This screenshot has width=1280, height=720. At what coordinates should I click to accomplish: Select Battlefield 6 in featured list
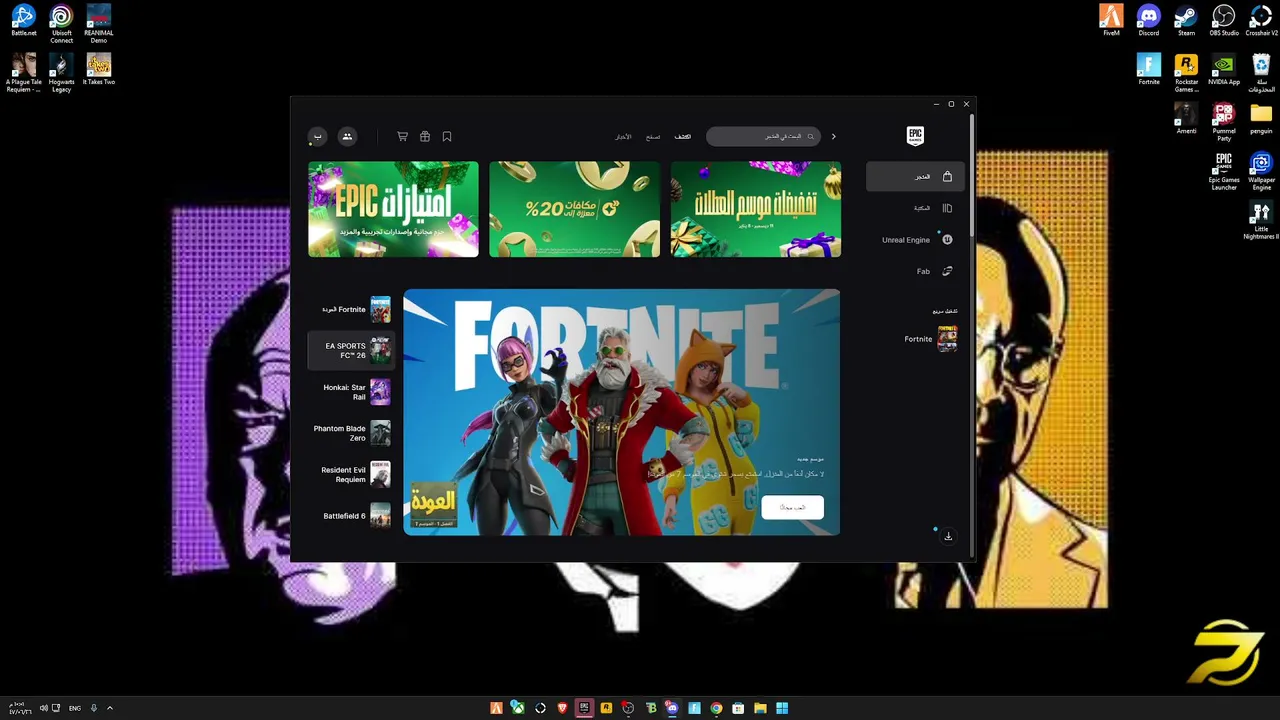coord(351,516)
